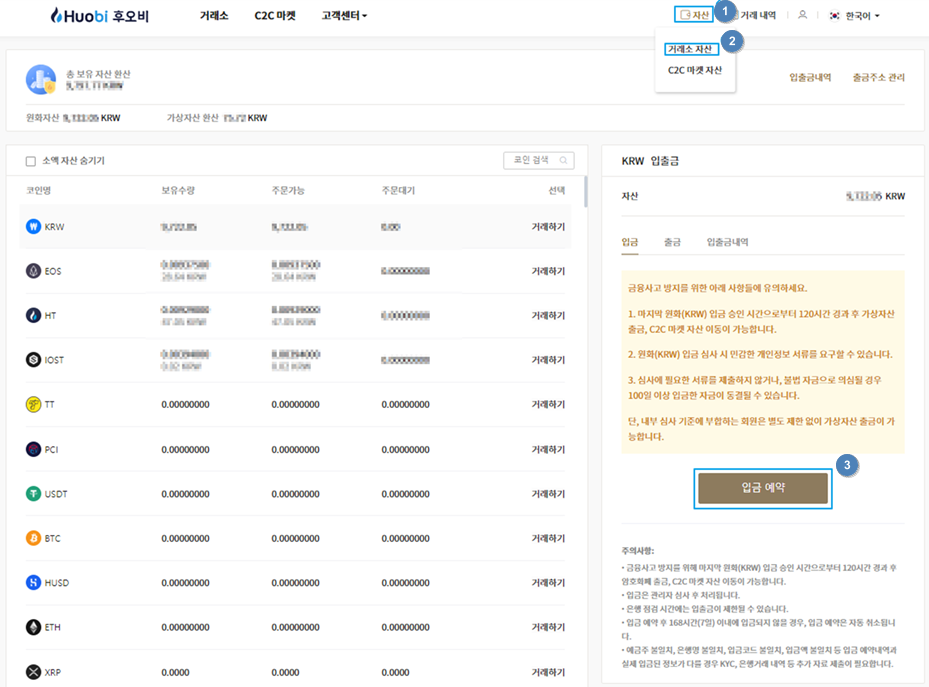Click 거래하기 for XRP row

pos(548,672)
